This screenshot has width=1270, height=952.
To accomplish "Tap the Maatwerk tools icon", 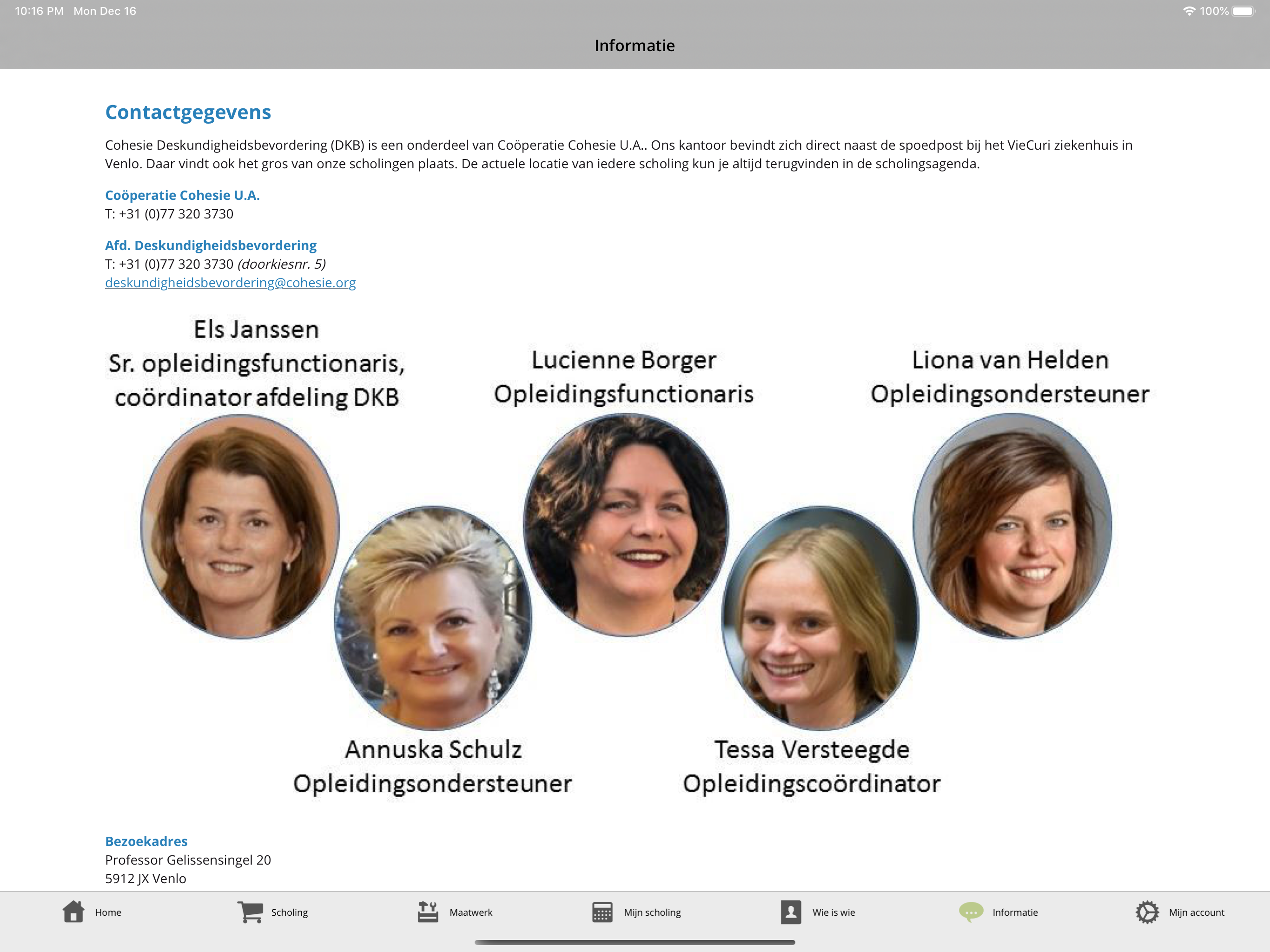I will point(428,912).
